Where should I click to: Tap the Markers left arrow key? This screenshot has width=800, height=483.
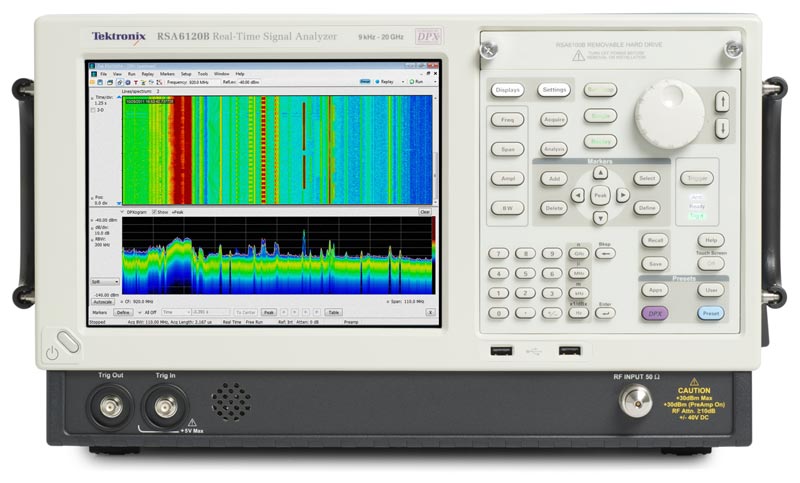[x=578, y=195]
